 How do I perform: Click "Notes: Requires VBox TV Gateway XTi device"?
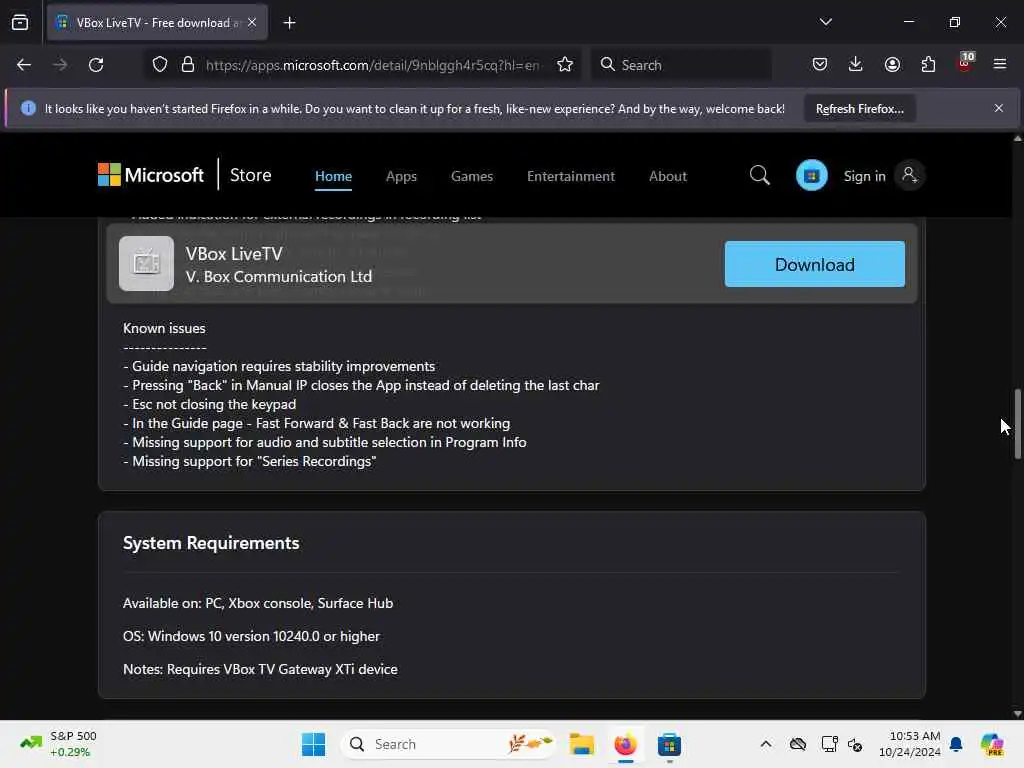[x=260, y=669]
